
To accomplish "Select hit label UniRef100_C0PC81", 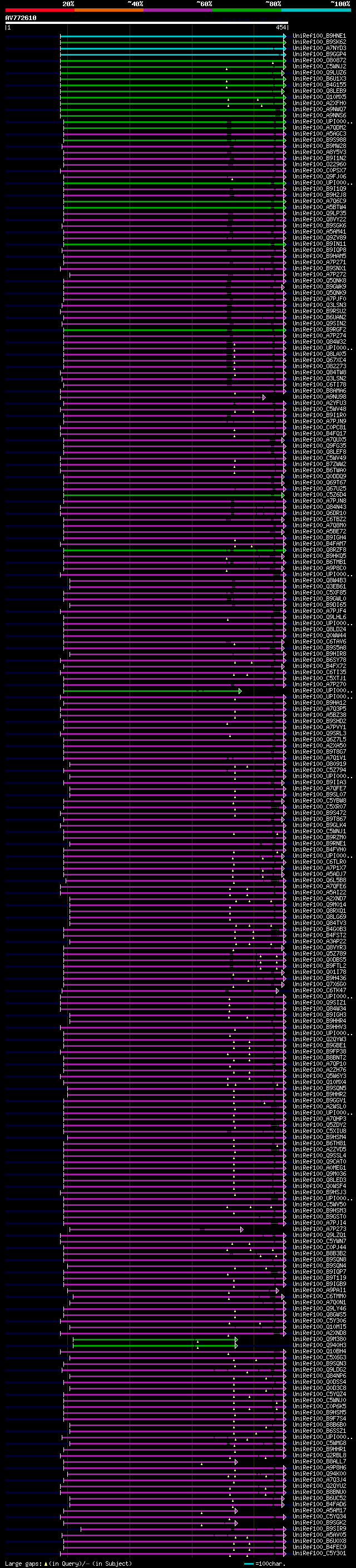I will coord(319,428).
